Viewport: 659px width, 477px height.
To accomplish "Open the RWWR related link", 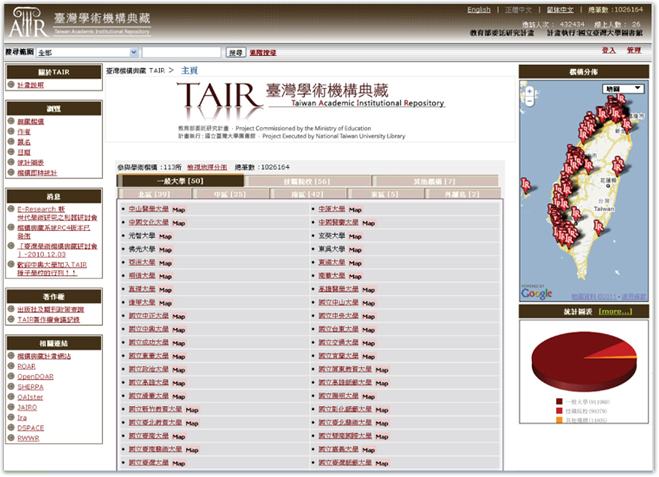I will 28,438.
